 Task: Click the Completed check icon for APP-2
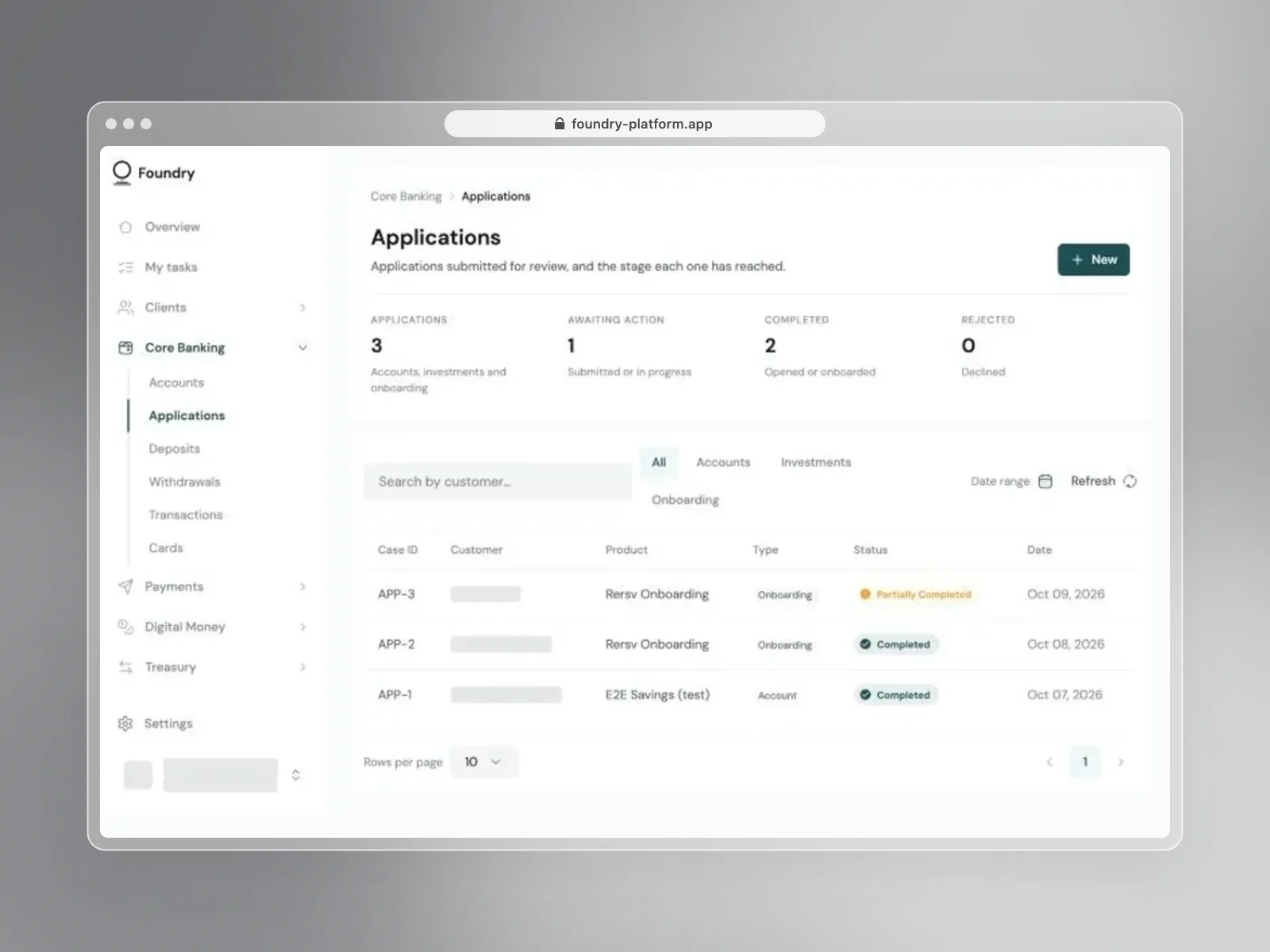(x=865, y=644)
